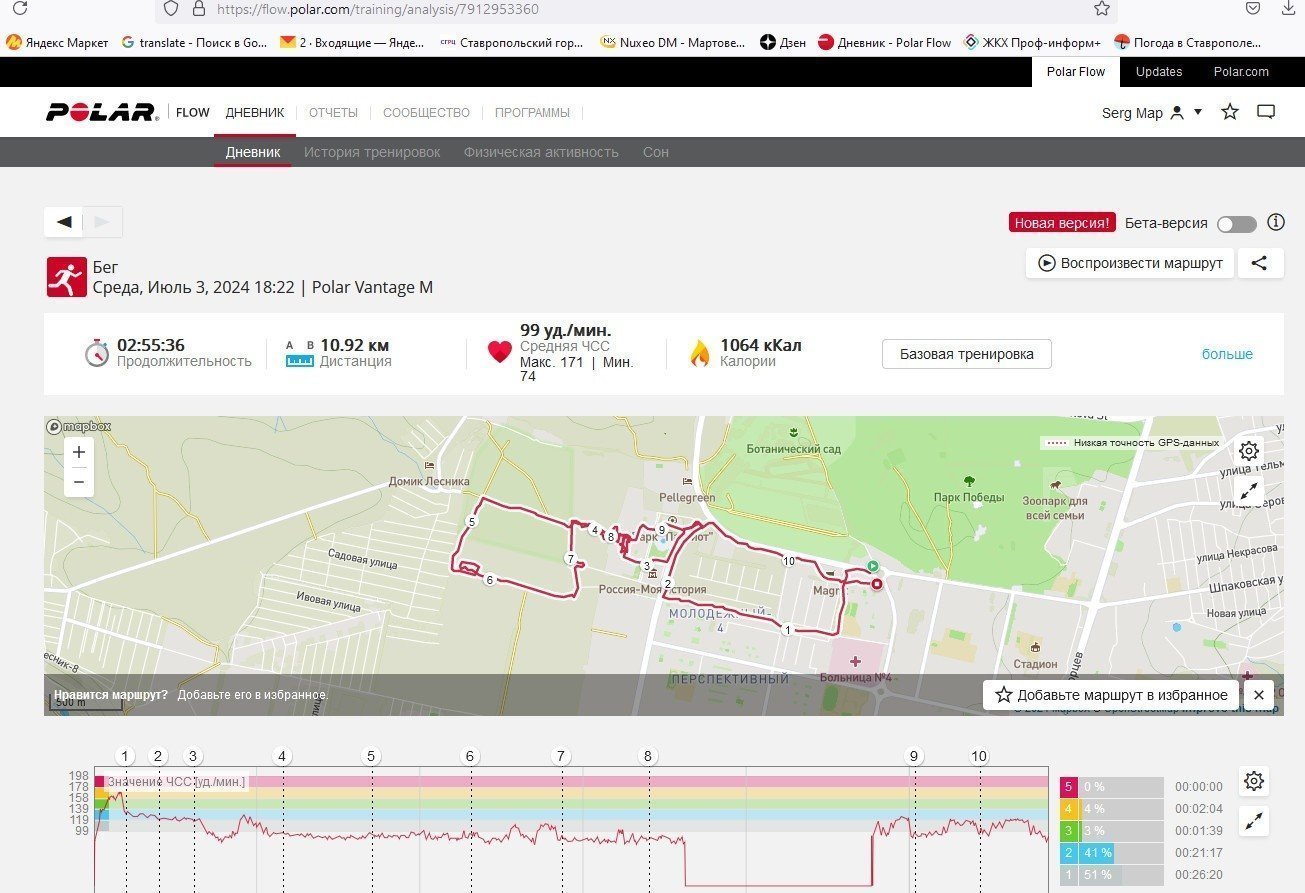Click the calories flame icon
1305x893 pixels.
[700, 353]
